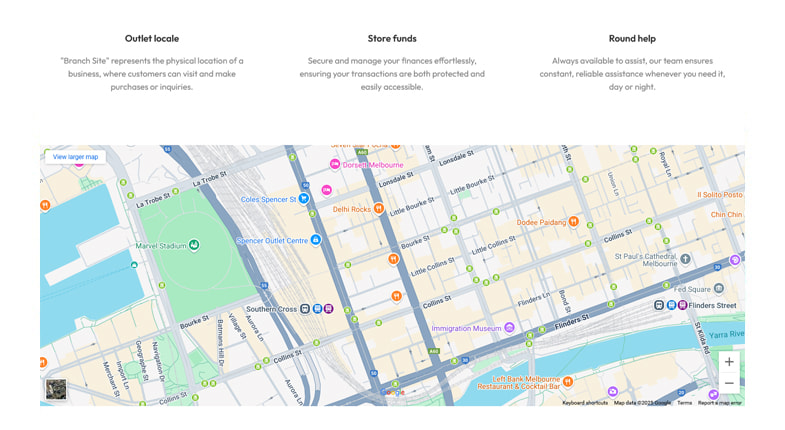Screen dimensions: 785x430
Task: Zoom out with the map minus button
Action: click(x=729, y=384)
